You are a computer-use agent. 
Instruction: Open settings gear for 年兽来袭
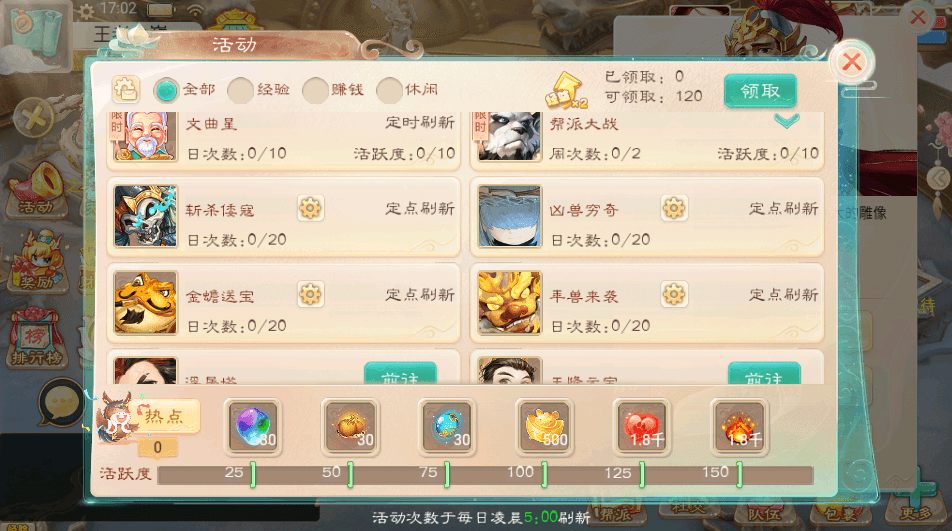(674, 295)
